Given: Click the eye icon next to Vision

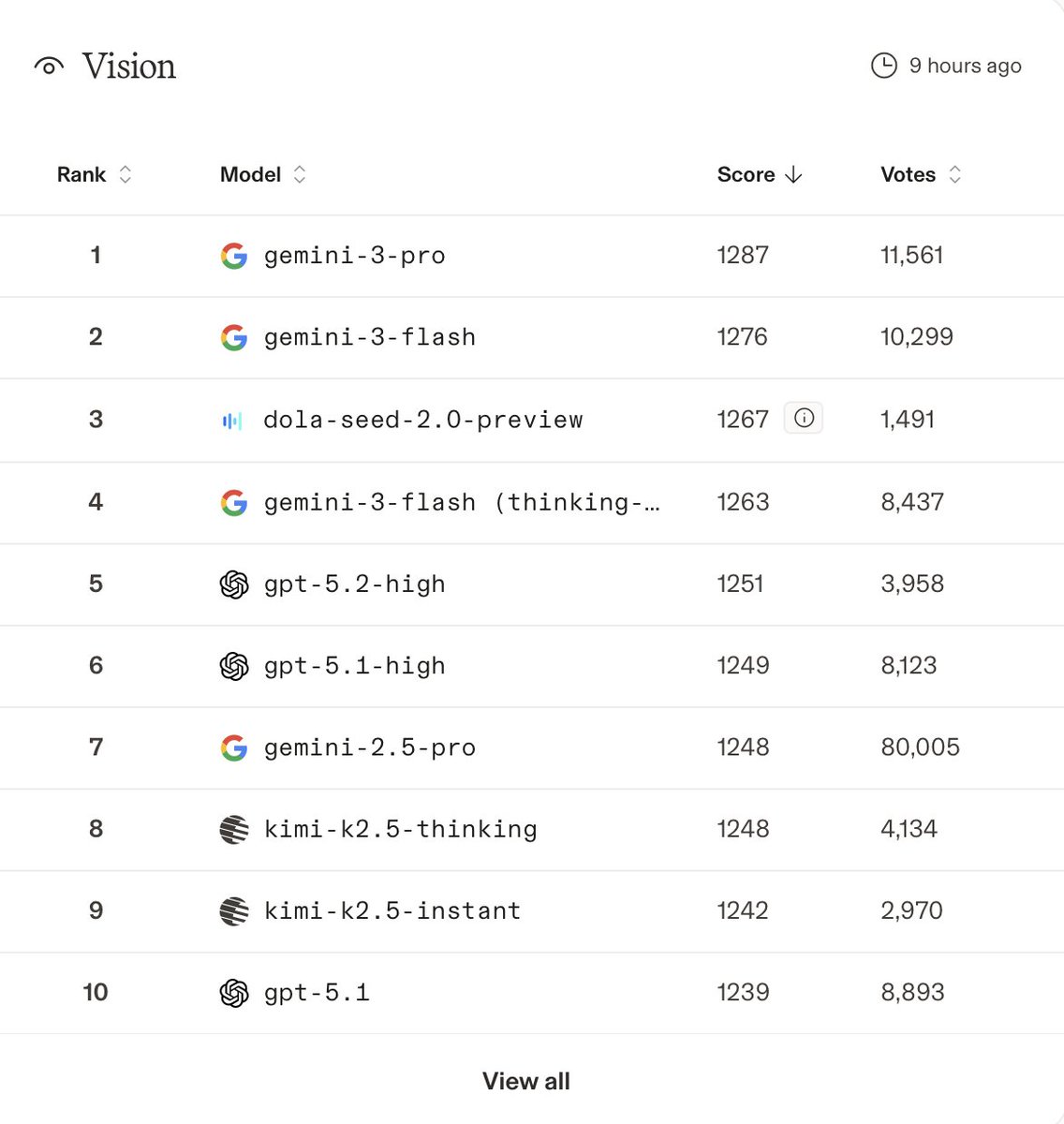Looking at the screenshot, I should [x=49, y=67].
